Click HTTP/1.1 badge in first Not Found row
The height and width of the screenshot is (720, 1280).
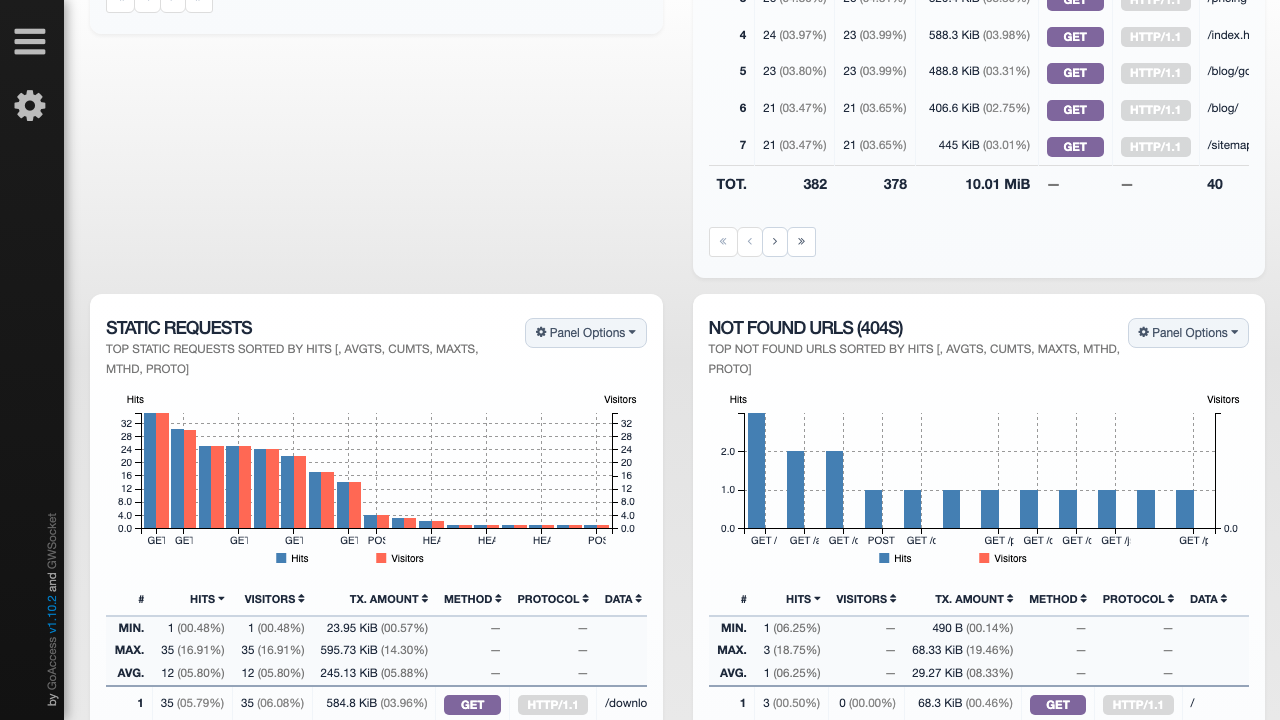[1138, 704]
